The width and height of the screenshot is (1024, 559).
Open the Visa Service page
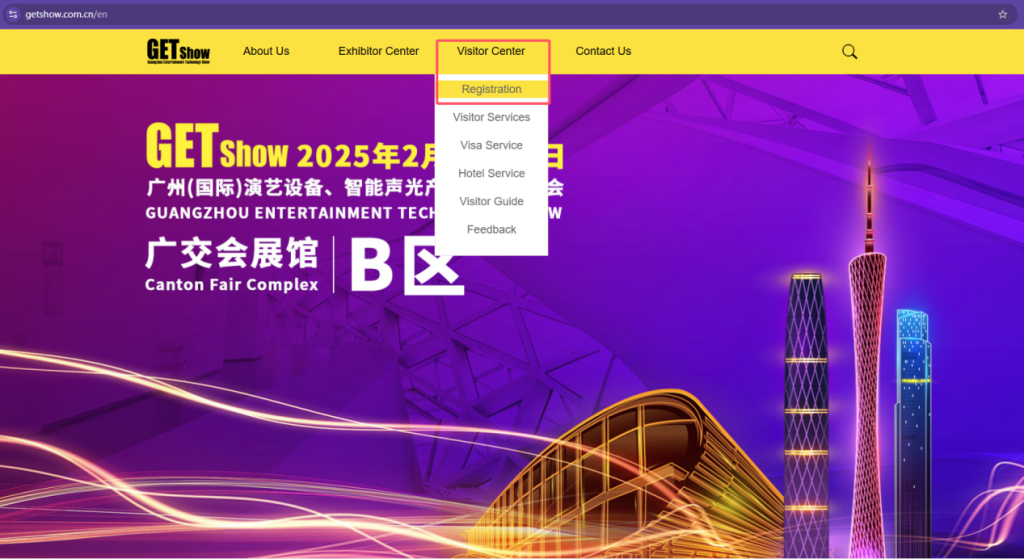coord(491,145)
